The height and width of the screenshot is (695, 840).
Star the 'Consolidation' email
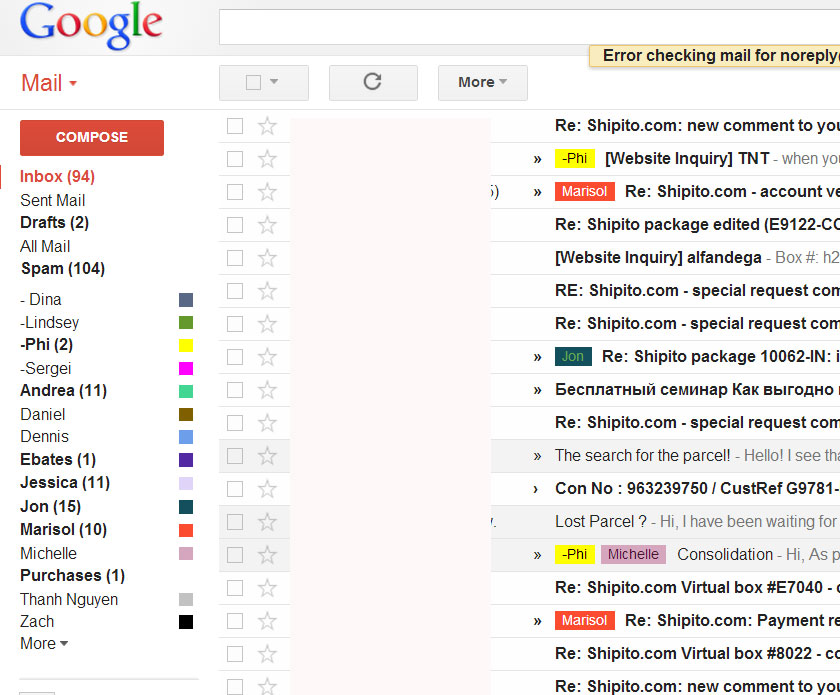pos(267,555)
